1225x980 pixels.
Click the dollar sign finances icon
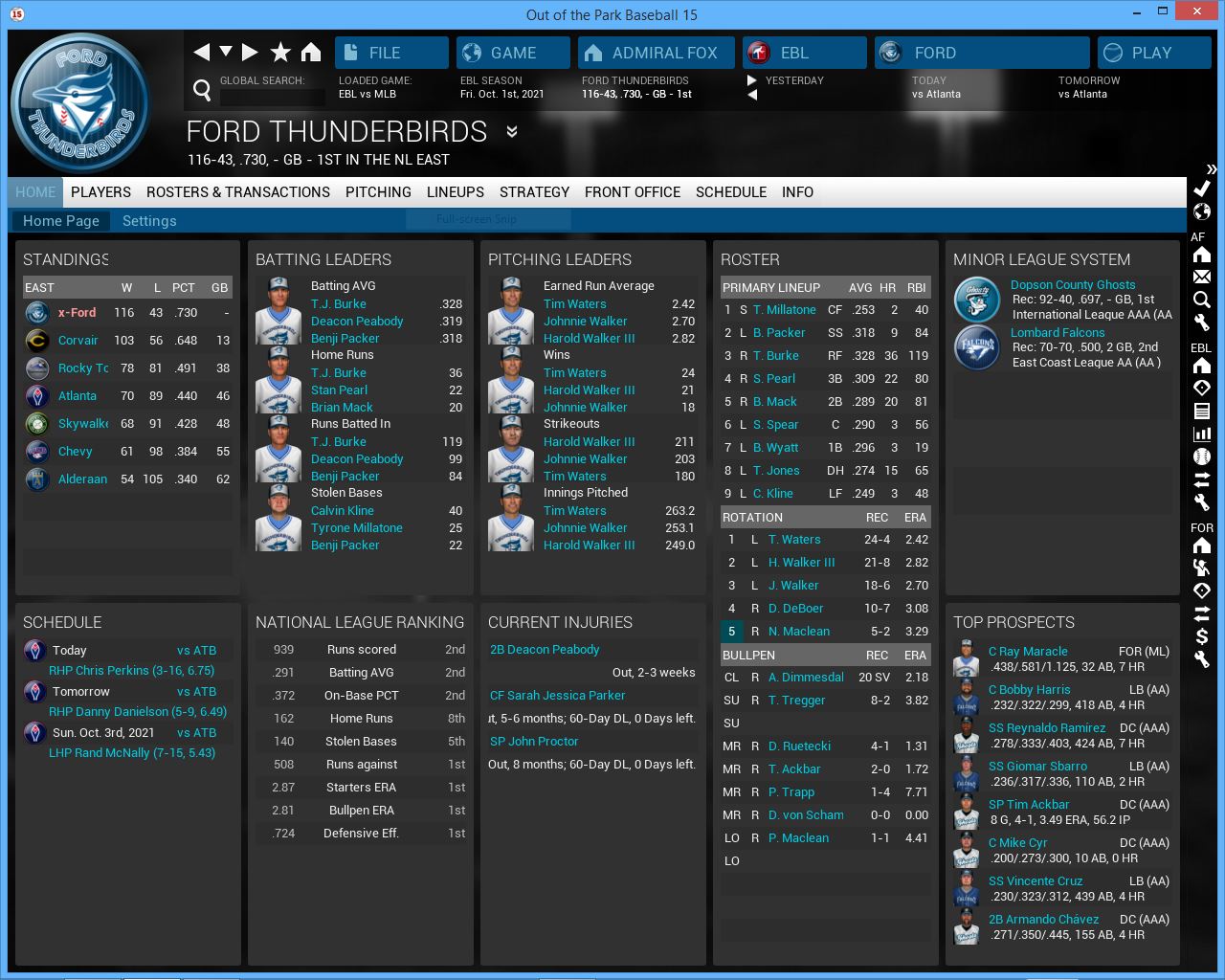point(1202,636)
